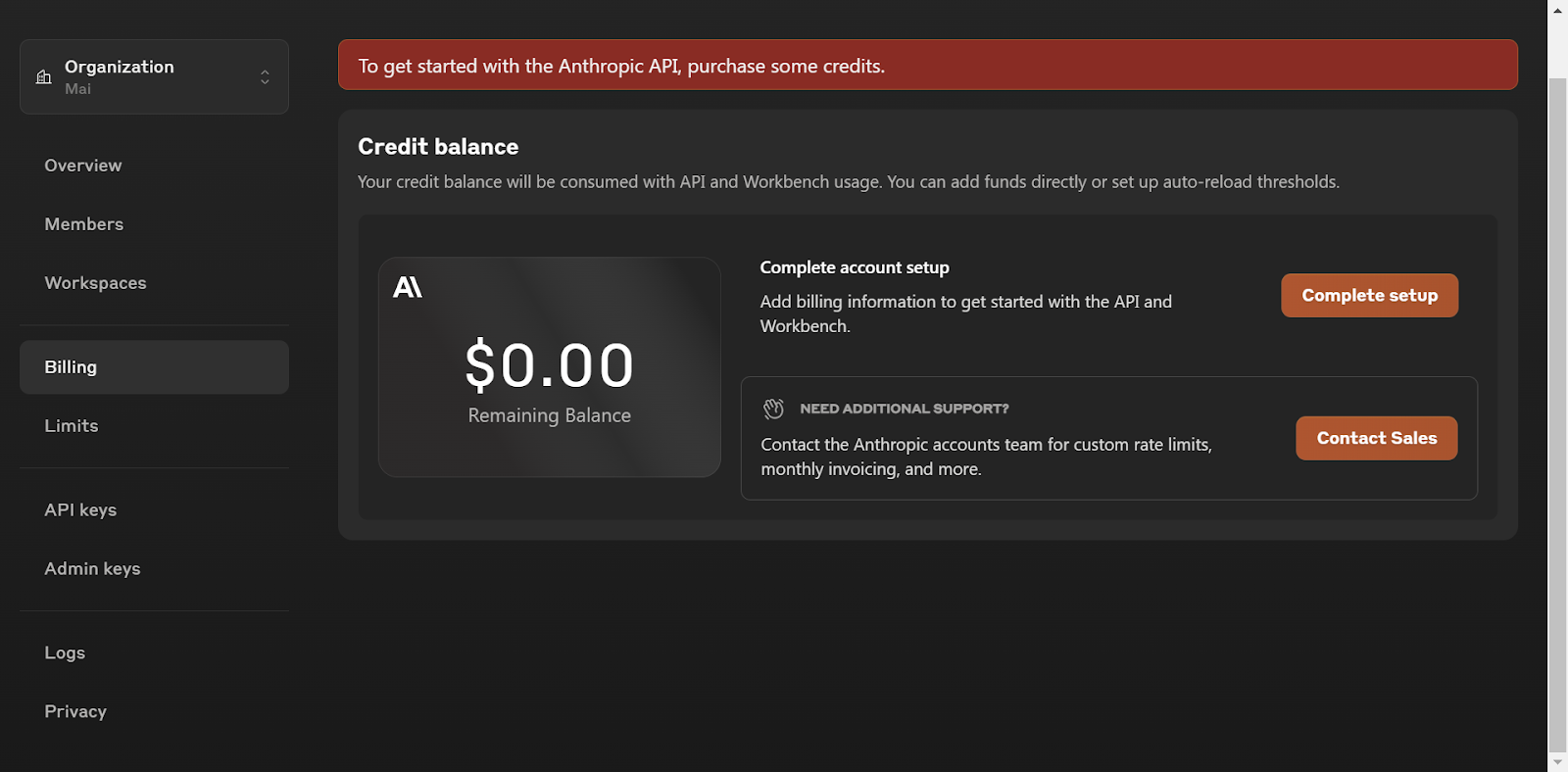The width and height of the screenshot is (1568, 772).
Task: Click the waving hand support icon
Action: (773, 409)
